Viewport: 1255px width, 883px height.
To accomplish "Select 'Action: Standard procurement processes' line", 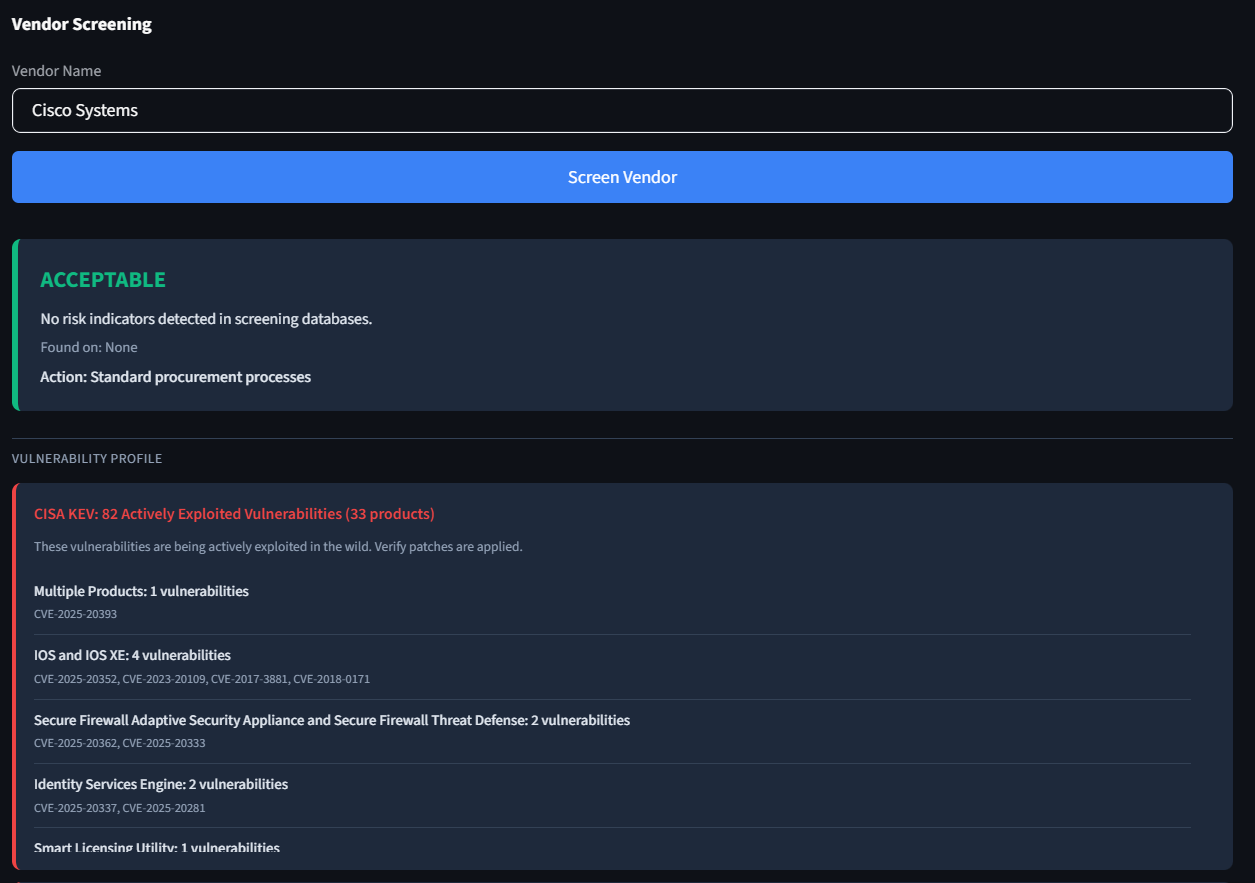I will 176,377.
